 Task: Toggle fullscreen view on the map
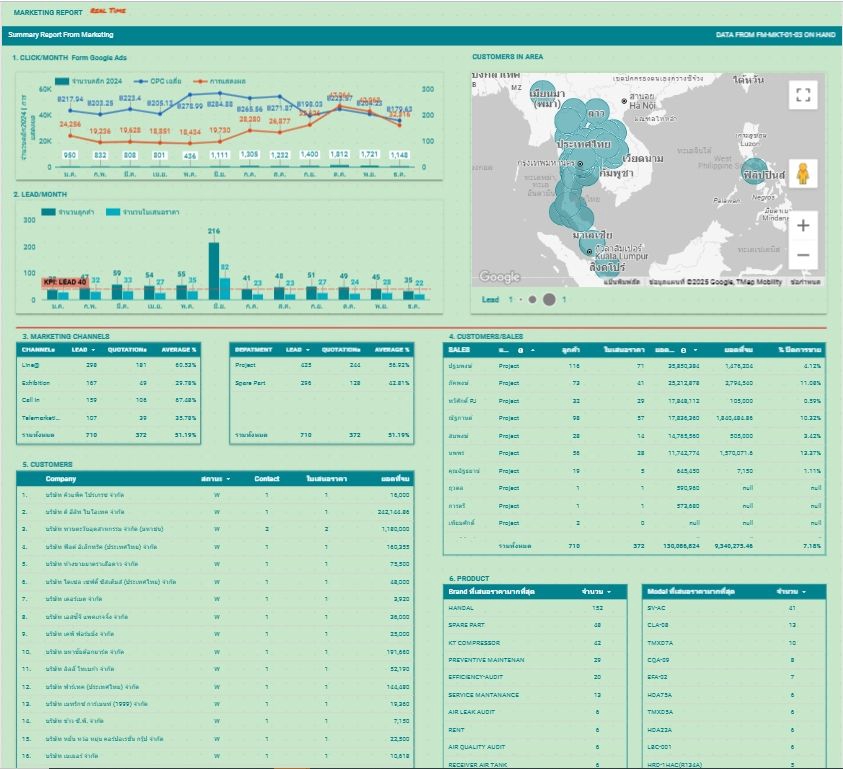803,96
